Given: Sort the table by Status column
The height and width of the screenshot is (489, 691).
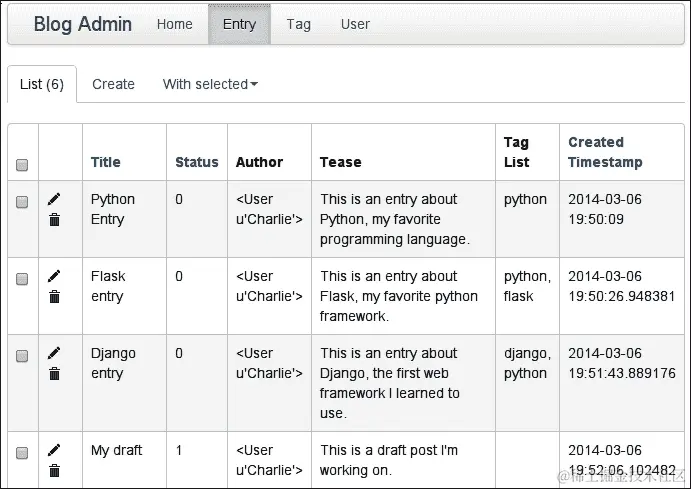Looking at the screenshot, I should (x=196, y=162).
